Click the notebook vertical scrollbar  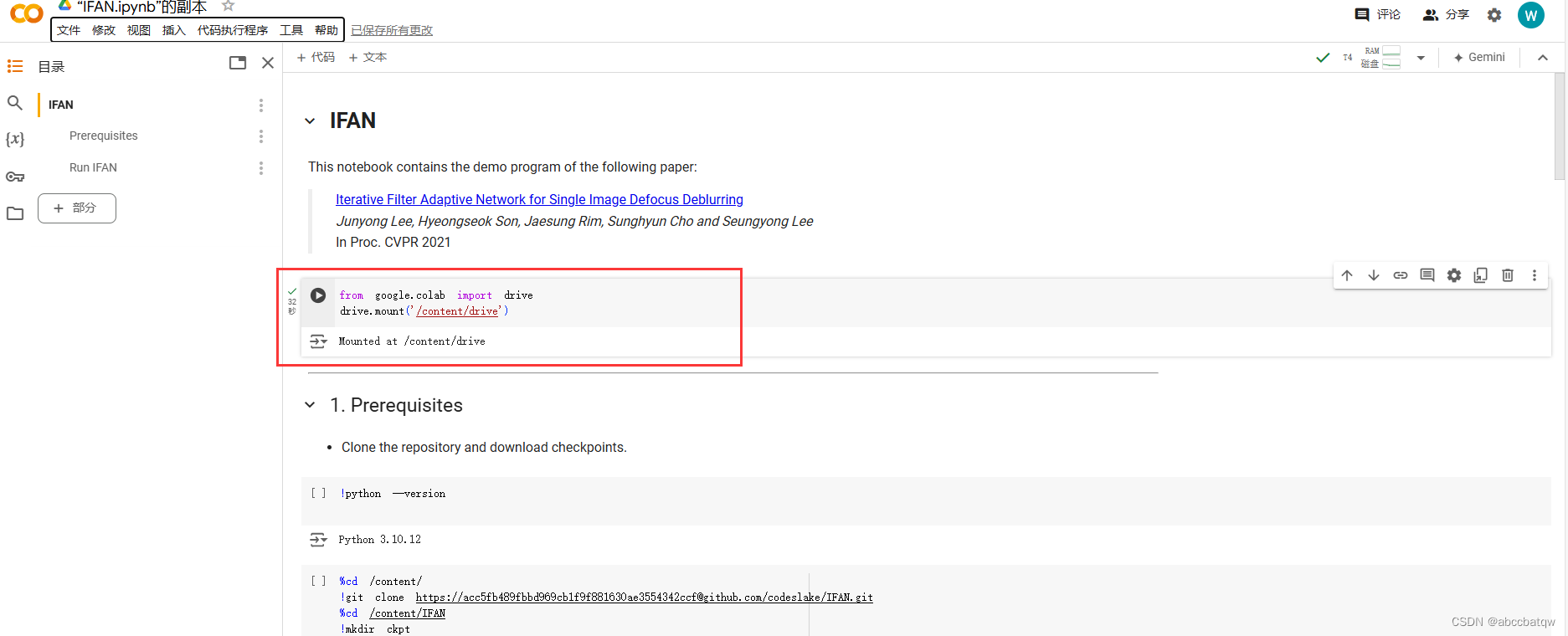pos(1559,126)
